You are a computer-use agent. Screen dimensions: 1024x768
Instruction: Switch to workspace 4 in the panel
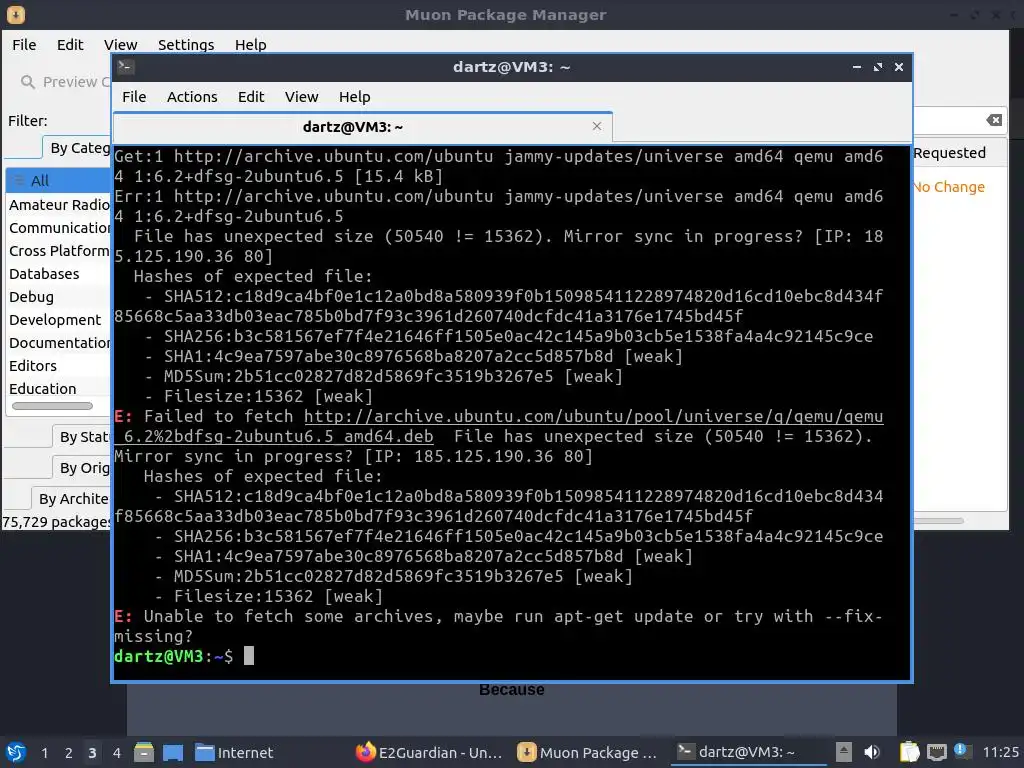pyautogui.click(x=116, y=753)
